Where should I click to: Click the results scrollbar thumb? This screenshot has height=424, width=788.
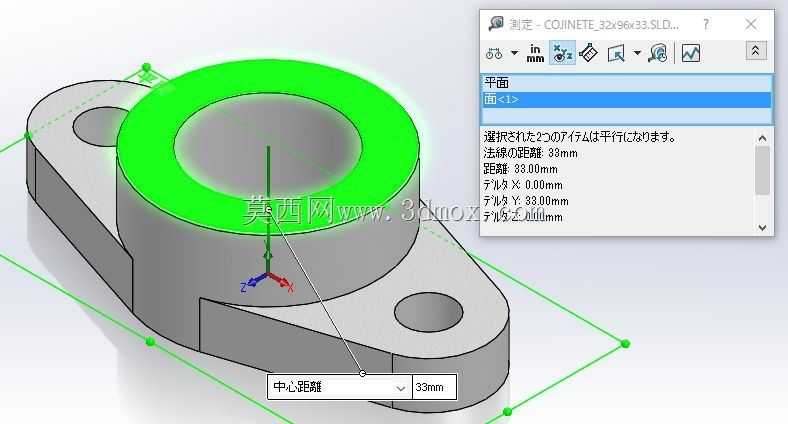click(762, 170)
